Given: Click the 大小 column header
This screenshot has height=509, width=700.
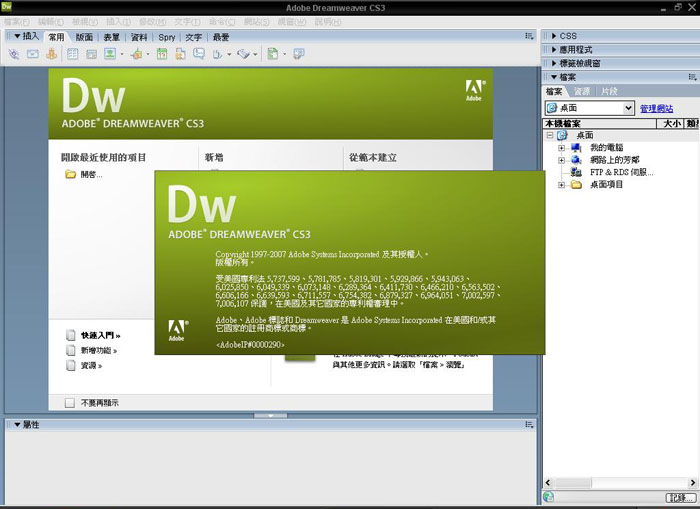Looking at the screenshot, I should click(671, 123).
